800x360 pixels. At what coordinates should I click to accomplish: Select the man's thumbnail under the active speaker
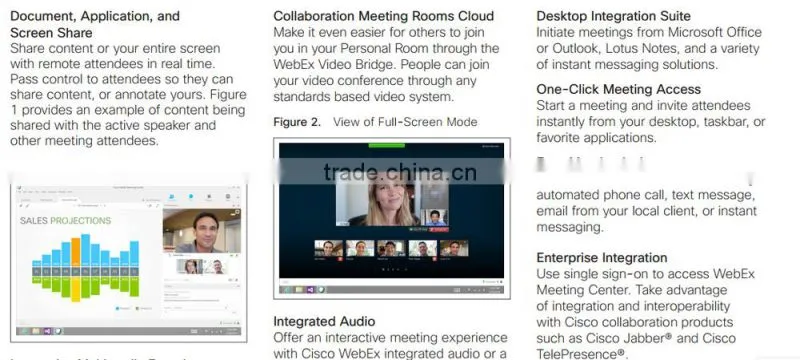tap(216, 266)
